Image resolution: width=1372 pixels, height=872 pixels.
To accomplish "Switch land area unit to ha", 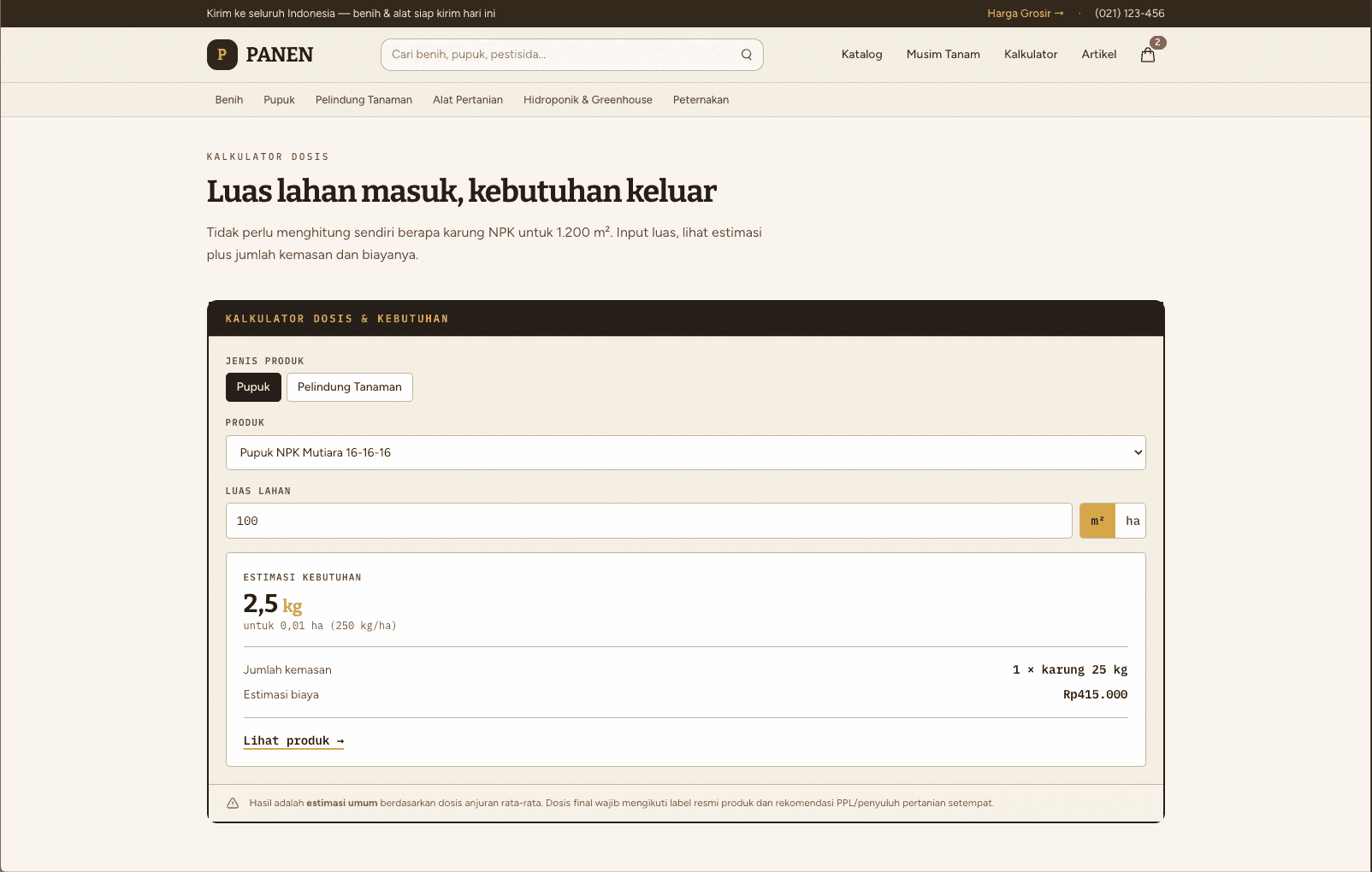I will point(1132,521).
